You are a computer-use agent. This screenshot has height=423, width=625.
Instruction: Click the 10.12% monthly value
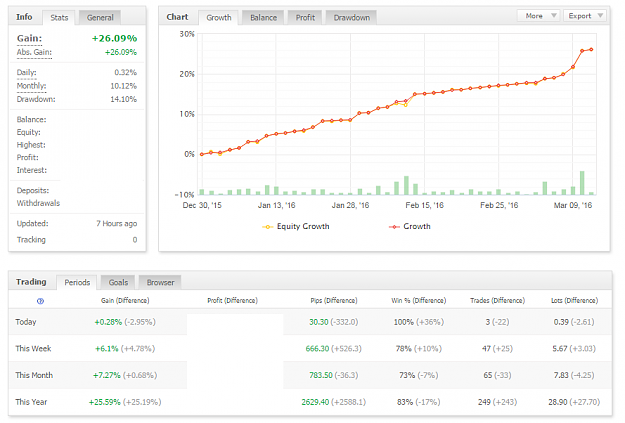coord(124,86)
